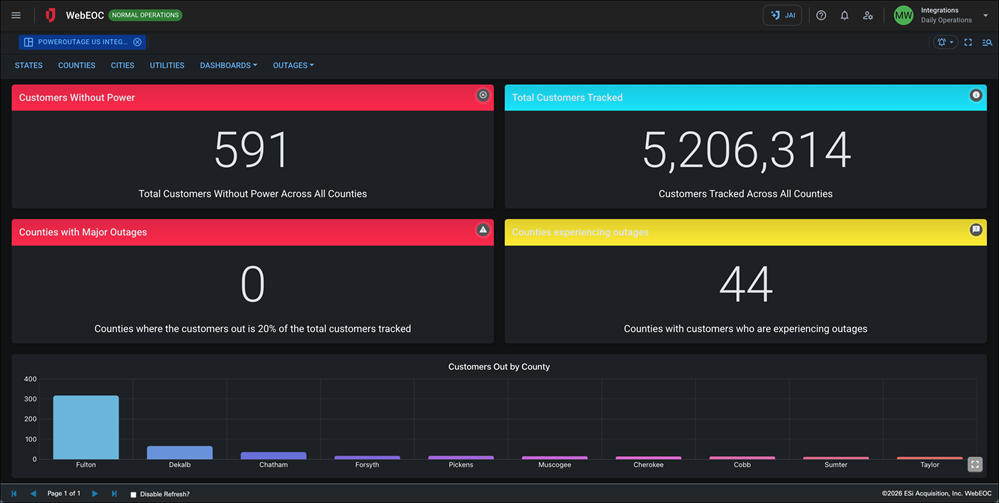1000x503 pixels.
Task: Open the user settings person icon
Action: pyautogui.click(x=867, y=15)
